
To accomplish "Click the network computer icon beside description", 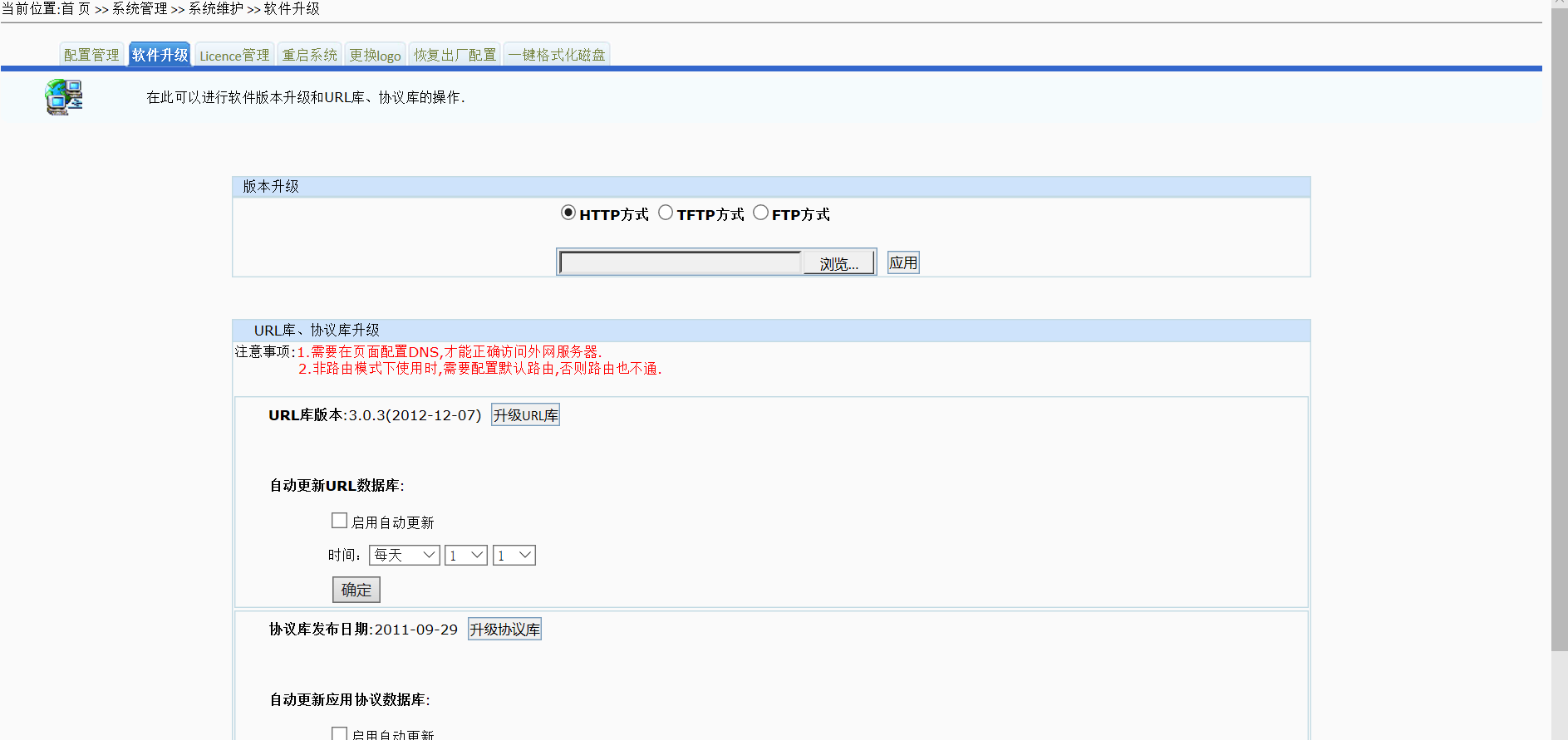I will tap(64, 97).
